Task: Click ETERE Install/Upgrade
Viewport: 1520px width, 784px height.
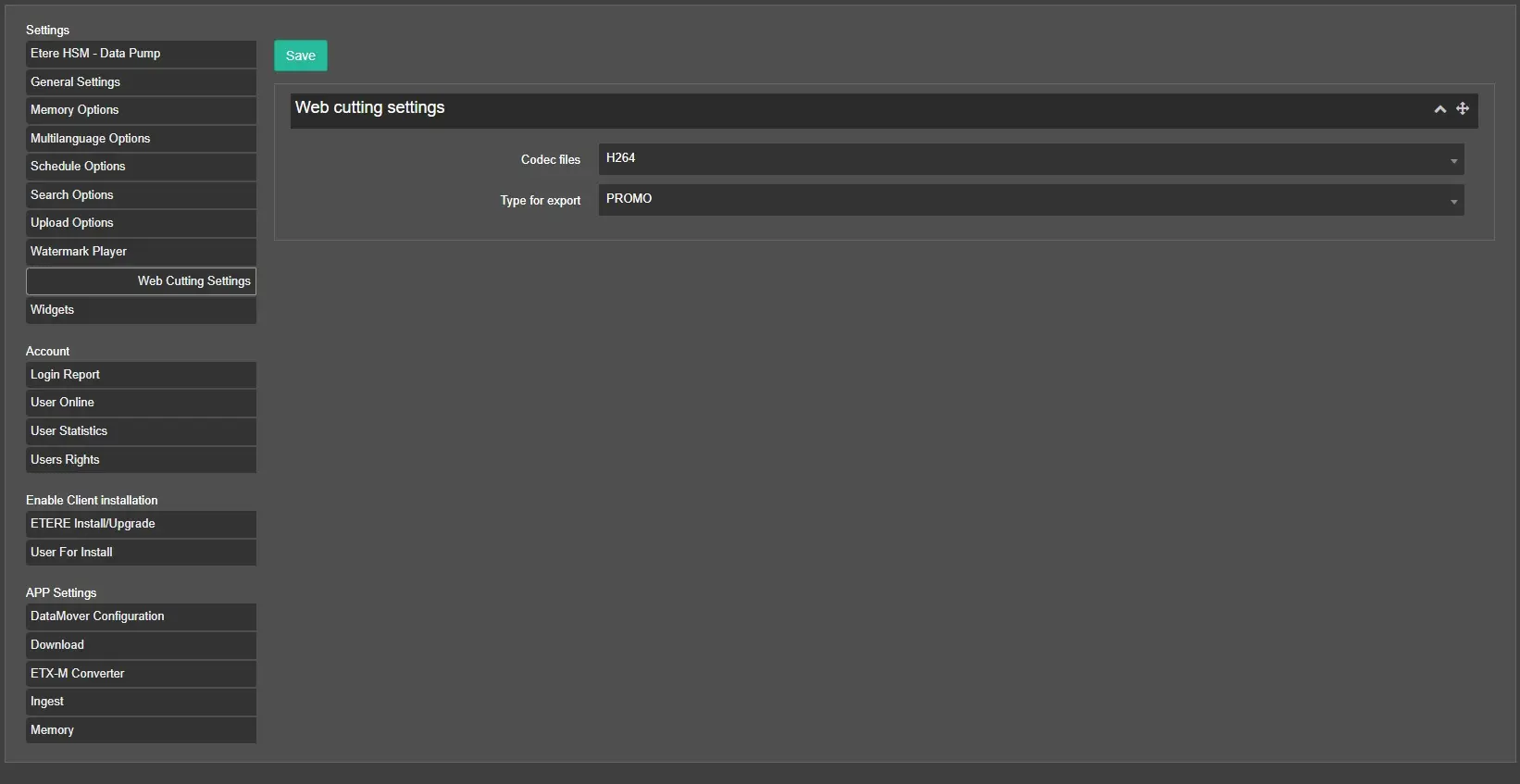Action: coord(141,524)
